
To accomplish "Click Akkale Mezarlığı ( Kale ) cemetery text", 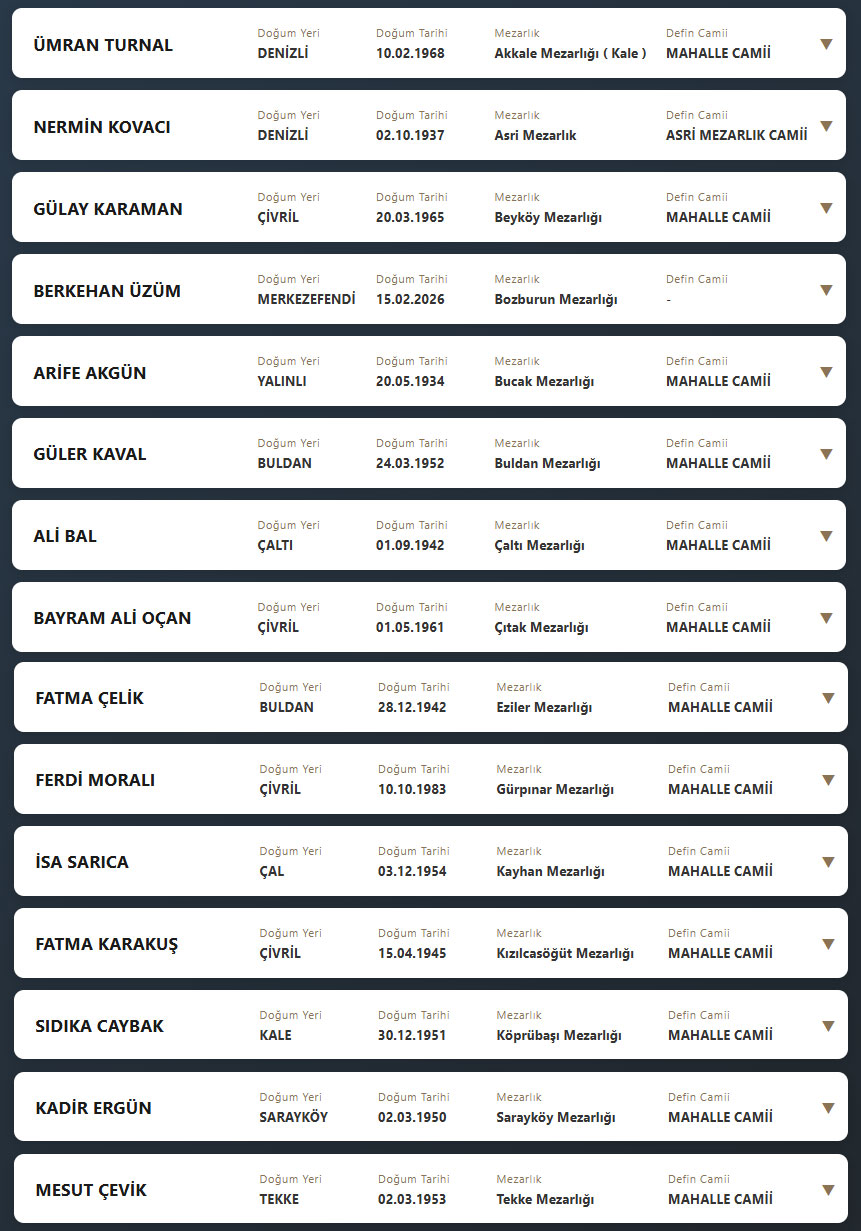I will click(x=570, y=54).
